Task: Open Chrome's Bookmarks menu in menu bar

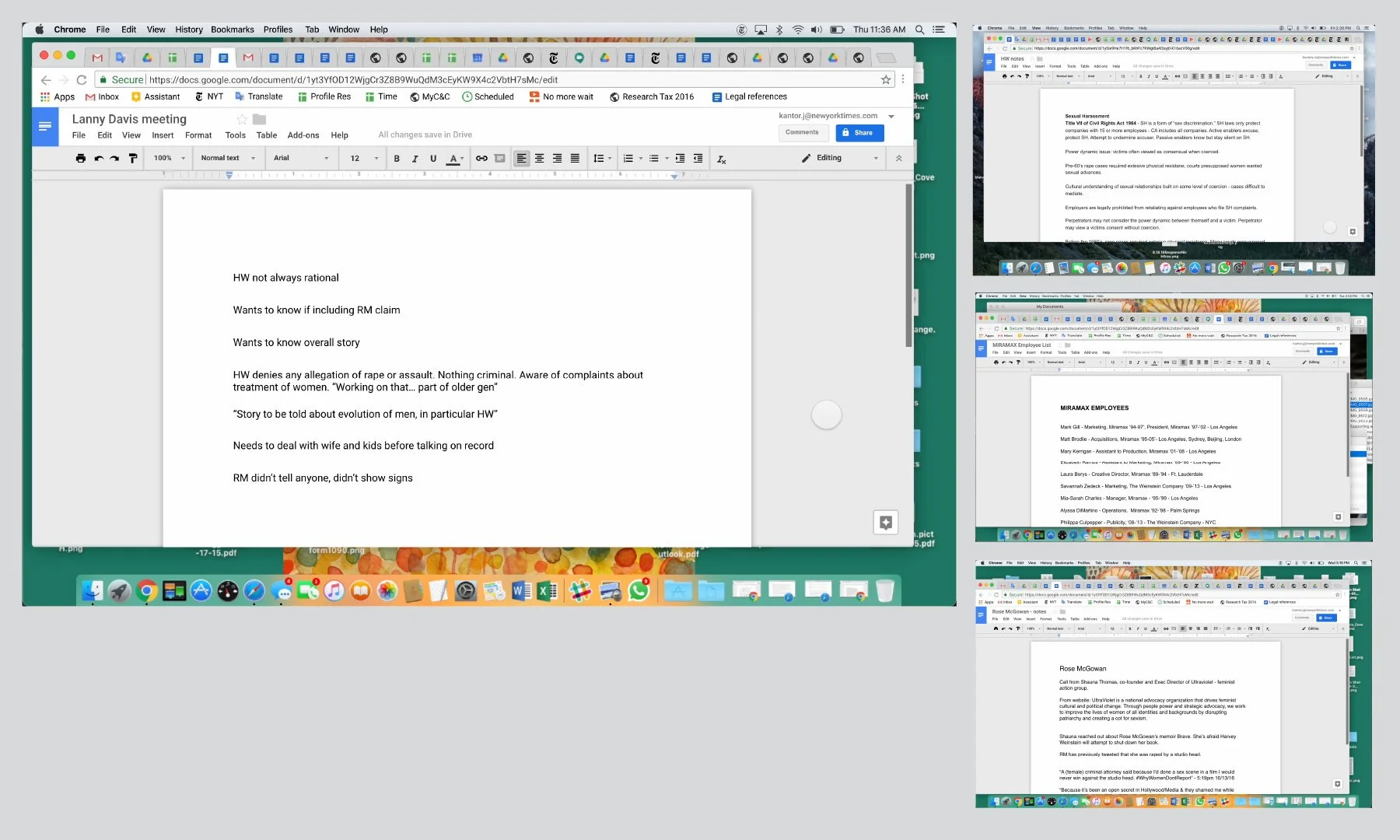Action: pos(233,30)
